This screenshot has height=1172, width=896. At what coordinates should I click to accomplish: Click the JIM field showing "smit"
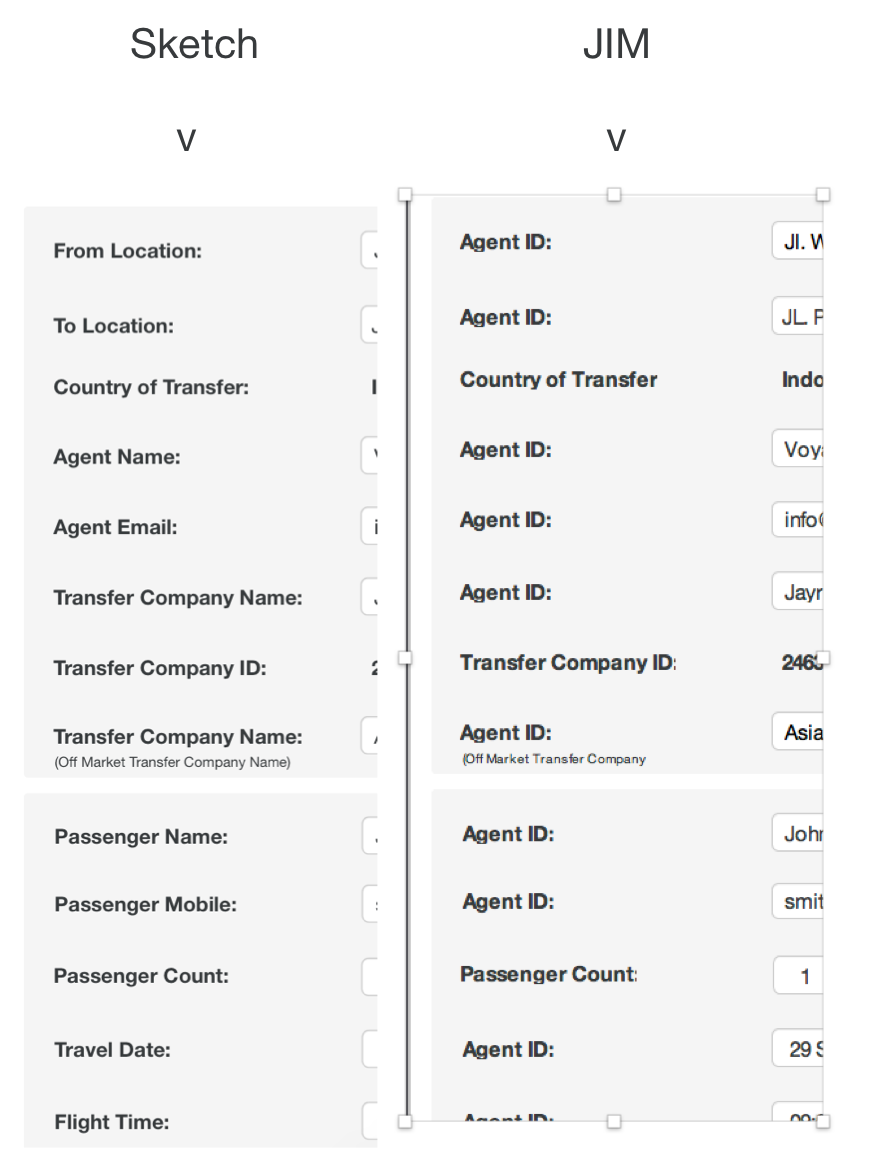tap(798, 901)
